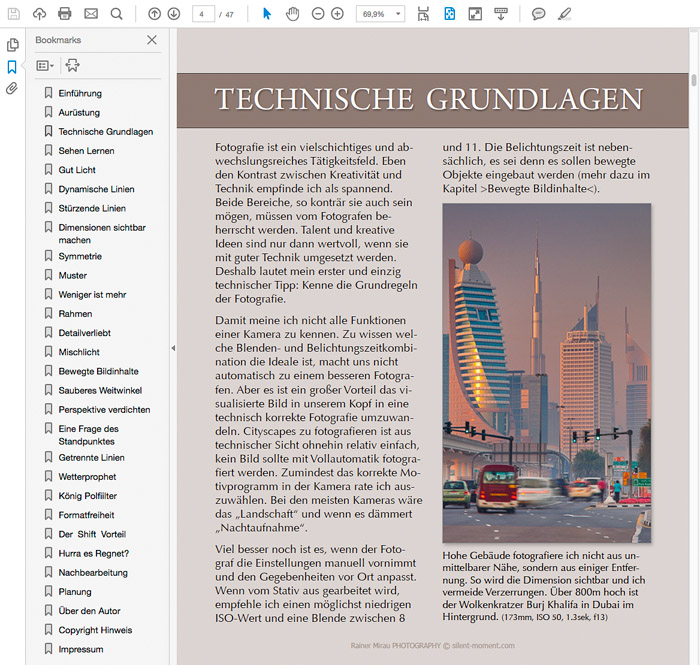Jump to Nachbearbeitung bookmark
This screenshot has width=700, height=665.
click(93, 573)
